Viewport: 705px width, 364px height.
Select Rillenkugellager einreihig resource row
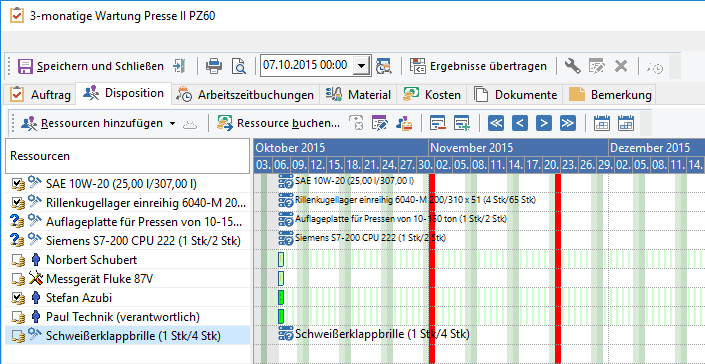(128, 203)
